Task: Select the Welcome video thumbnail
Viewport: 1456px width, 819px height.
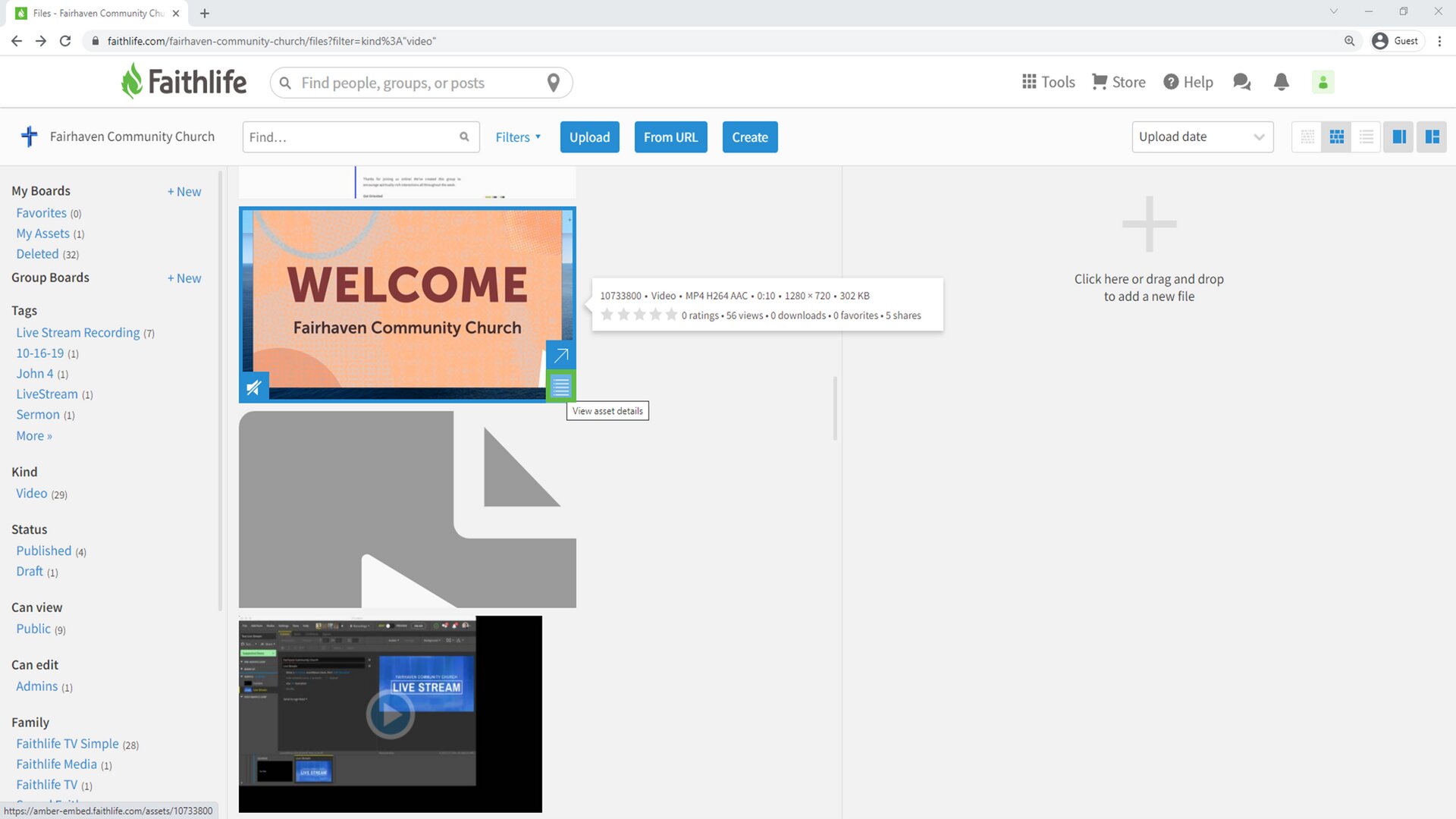Action: point(406,303)
